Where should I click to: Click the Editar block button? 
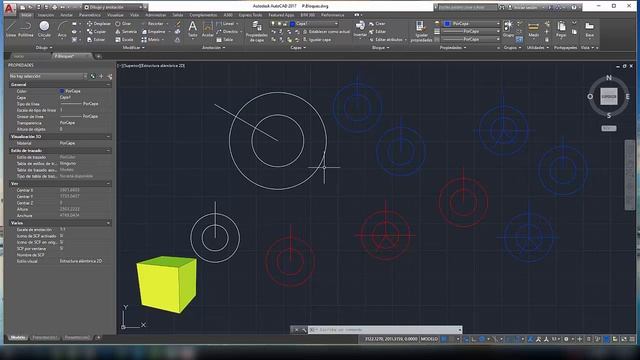click(378, 31)
